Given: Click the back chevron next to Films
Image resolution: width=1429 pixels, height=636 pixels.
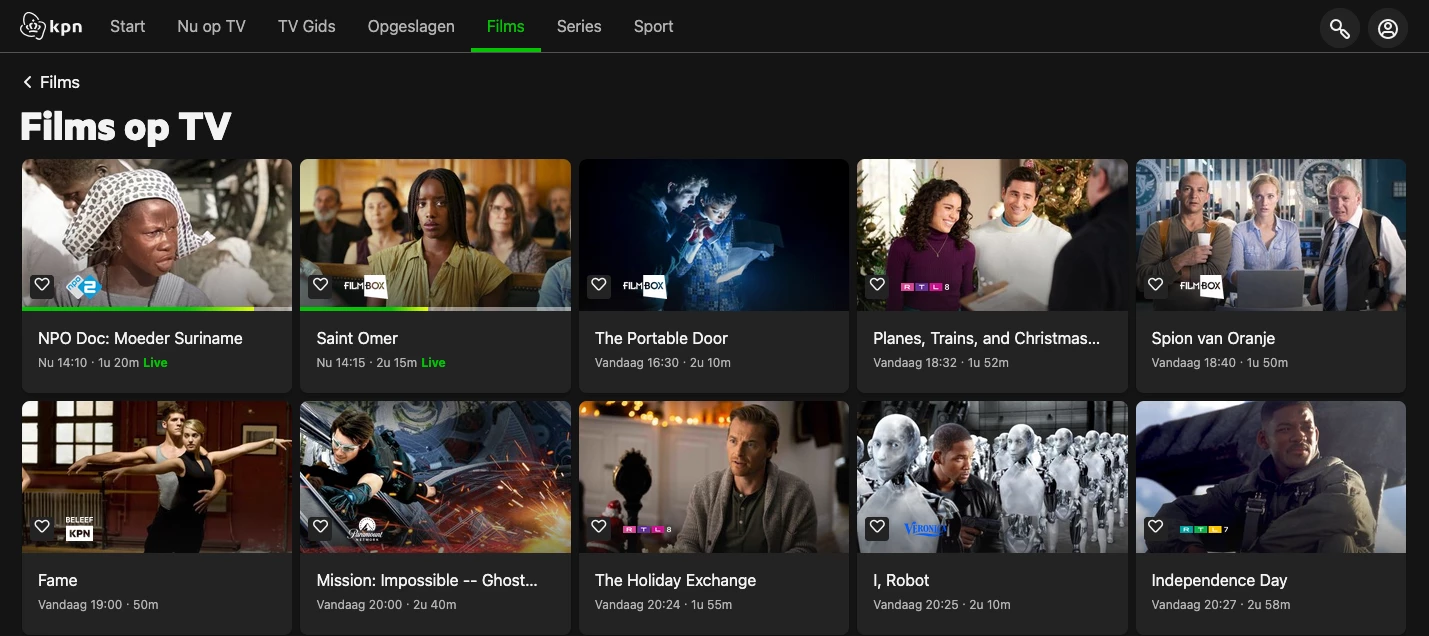Looking at the screenshot, I should 27,82.
